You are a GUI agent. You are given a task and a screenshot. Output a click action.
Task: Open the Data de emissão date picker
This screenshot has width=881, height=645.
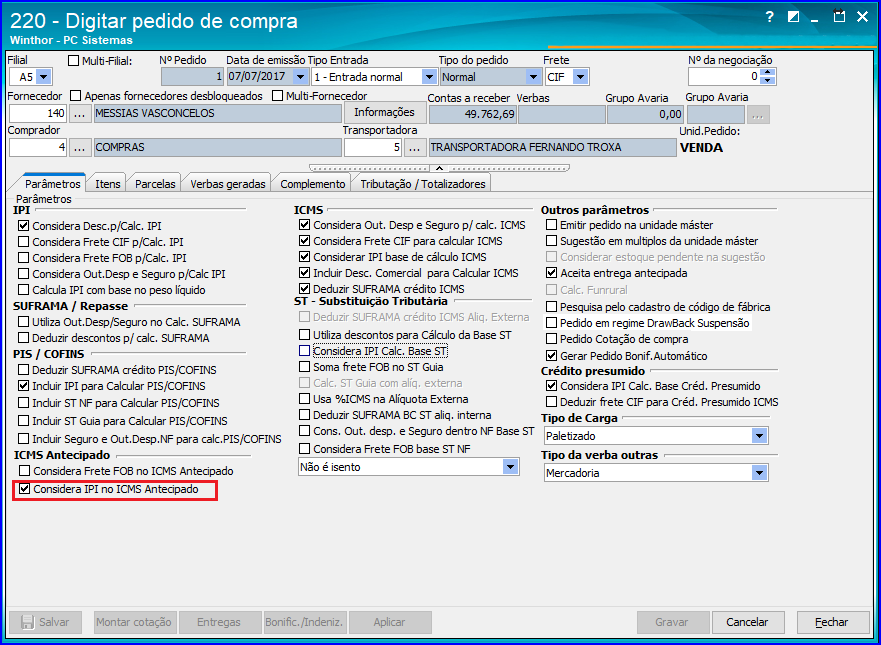click(300, 76)
